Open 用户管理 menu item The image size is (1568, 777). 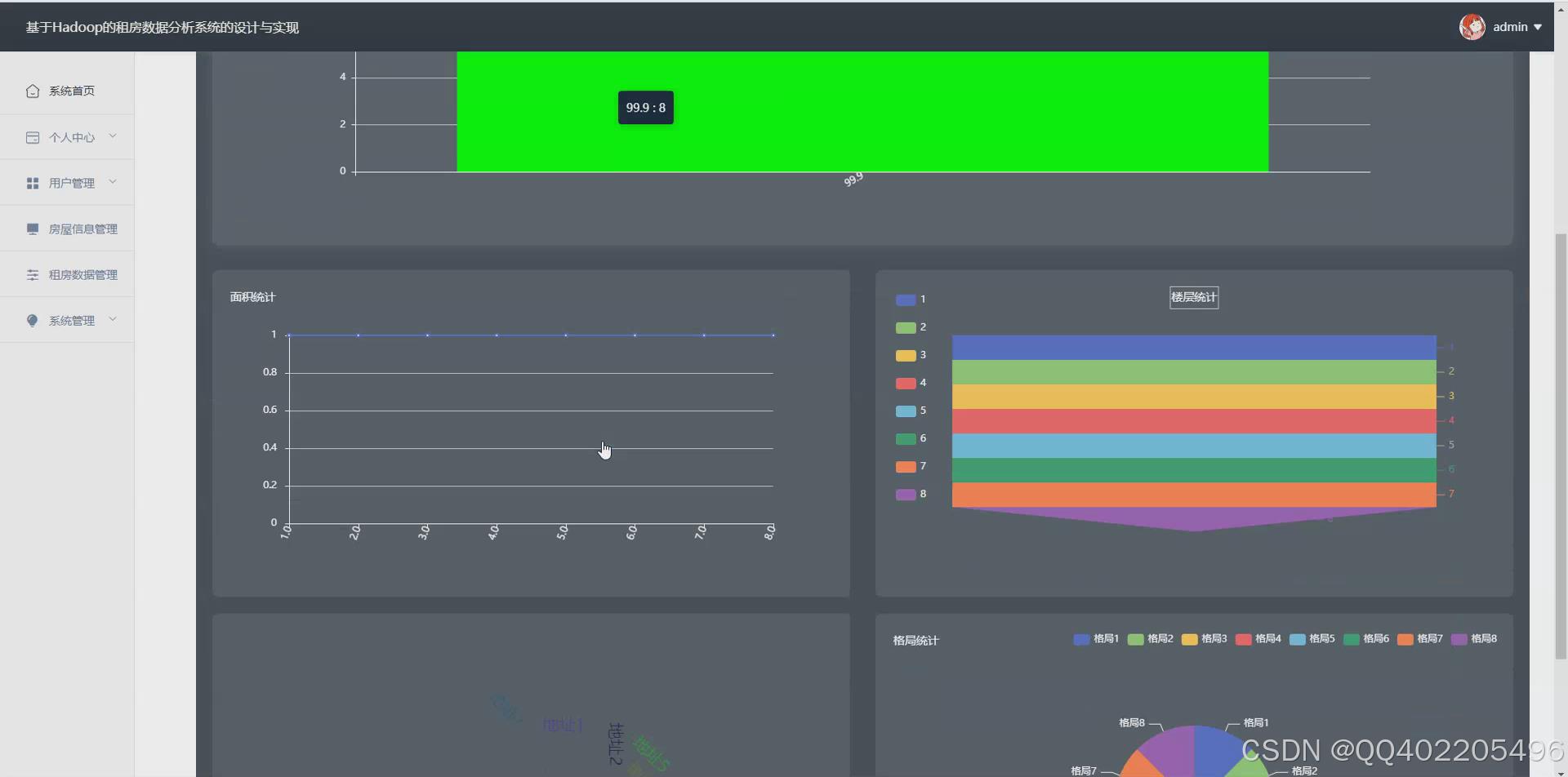[x=67, y=183]
